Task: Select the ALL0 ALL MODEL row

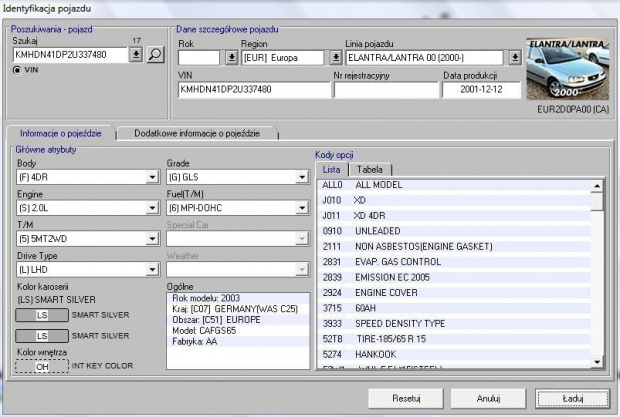Action: (x=454, y=185)
